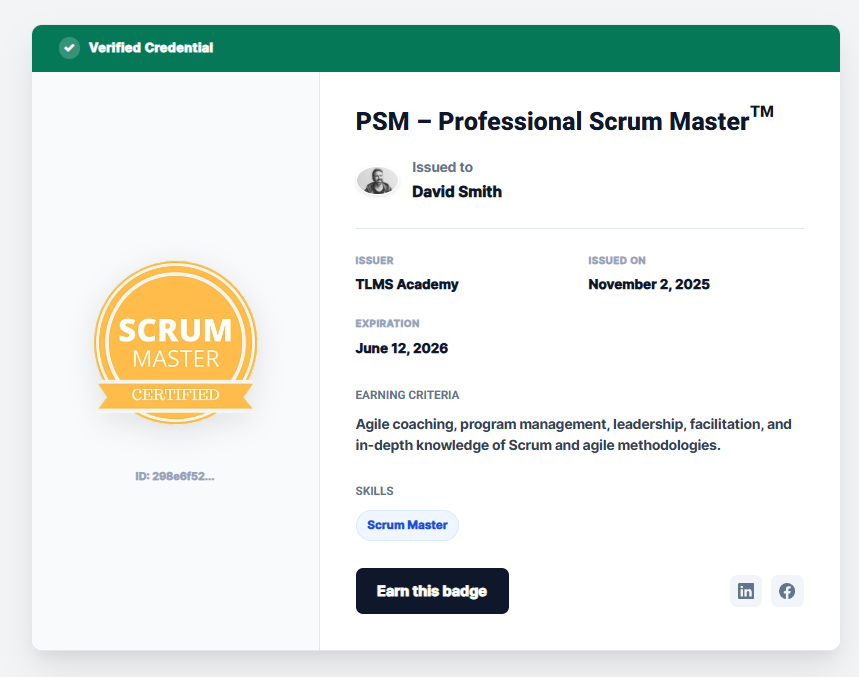Click the issued on date November 2, 2025

[x=649, y=284]
